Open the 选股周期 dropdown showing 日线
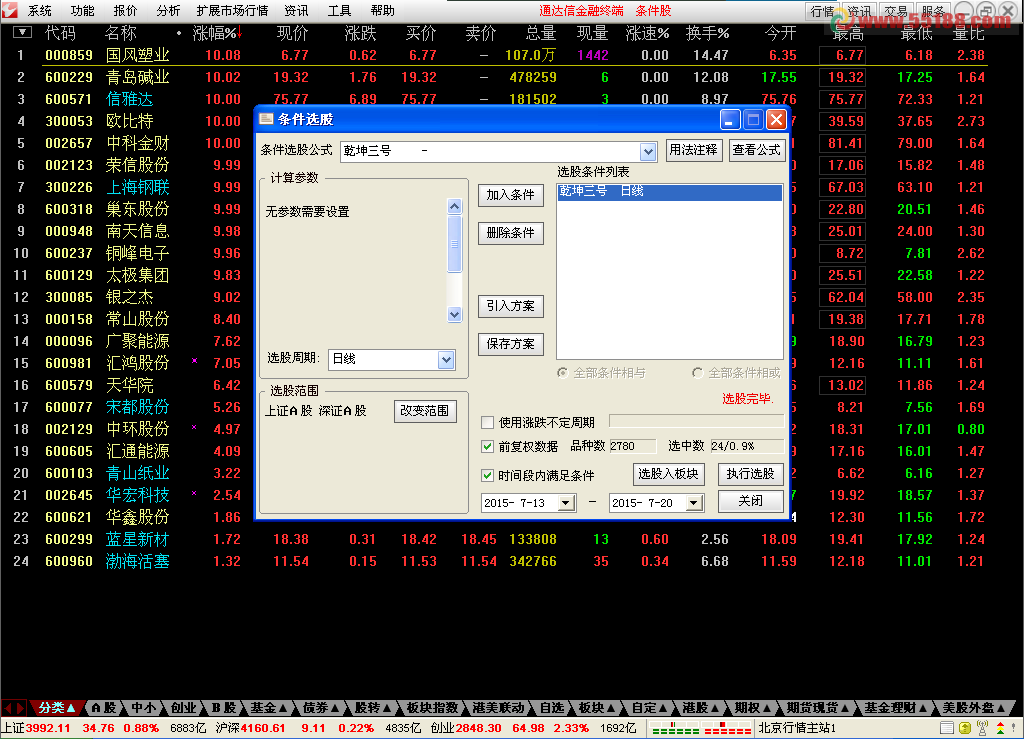The height and width of the screenshot is (739, 1024). tap(446, 360)
